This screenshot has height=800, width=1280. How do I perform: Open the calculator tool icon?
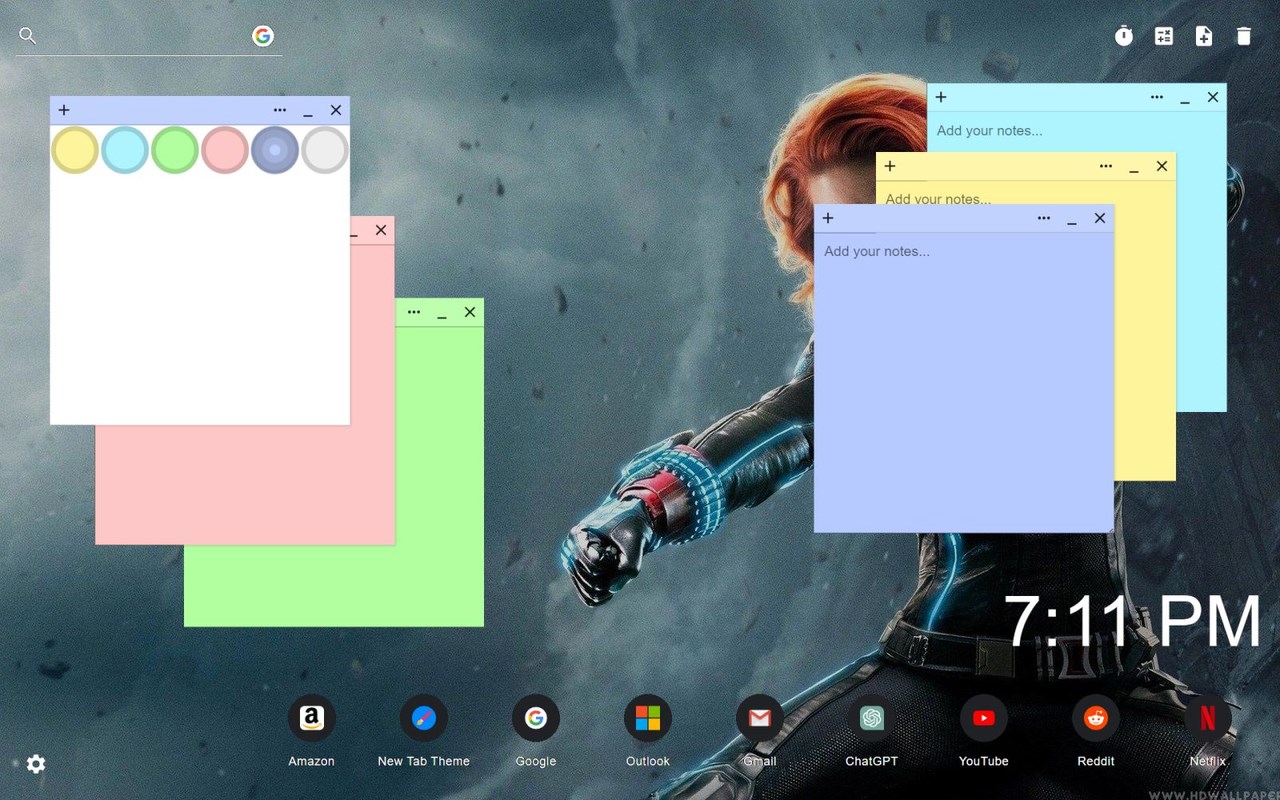[1164, 36]
